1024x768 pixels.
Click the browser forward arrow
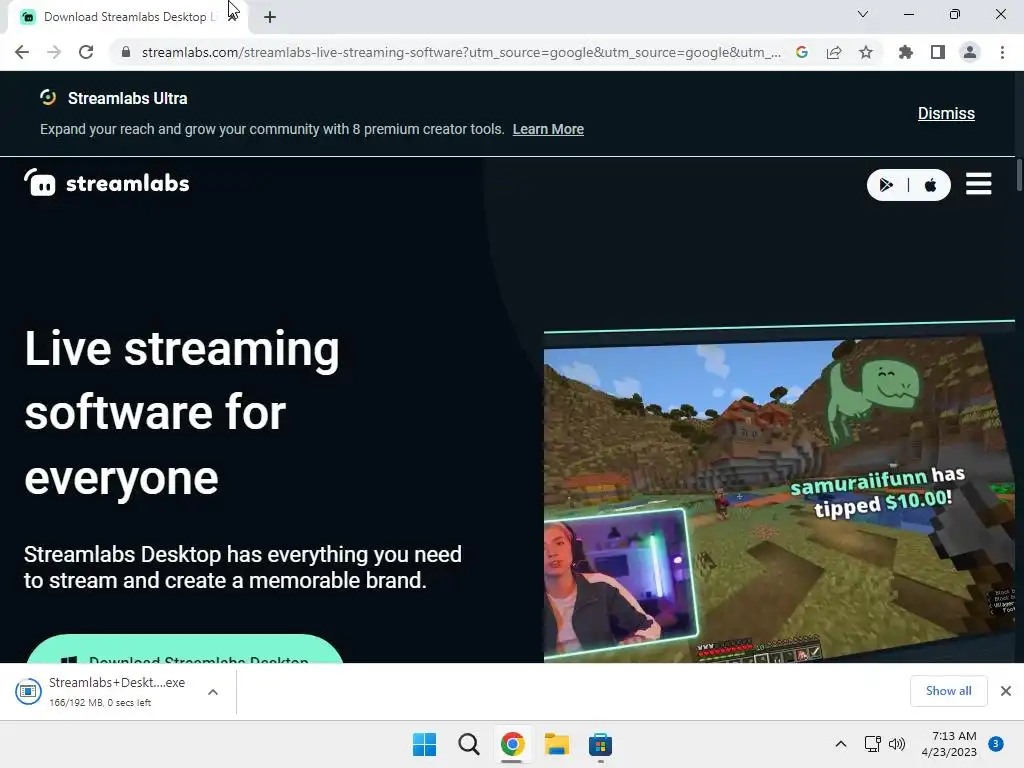[54, 52]
